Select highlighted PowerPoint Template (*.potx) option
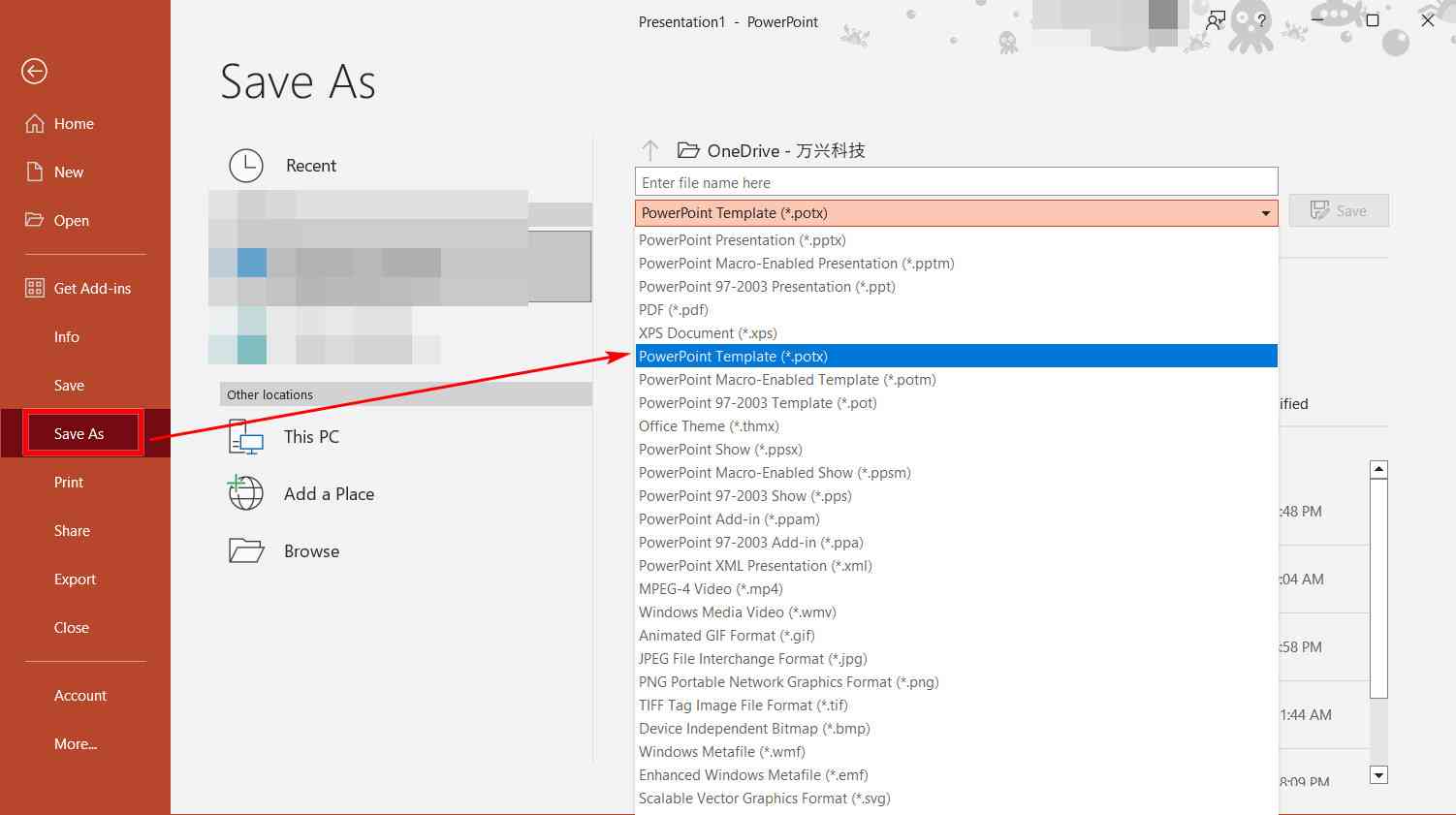This screenshot has height=815, width=1456. coord(956,357)
